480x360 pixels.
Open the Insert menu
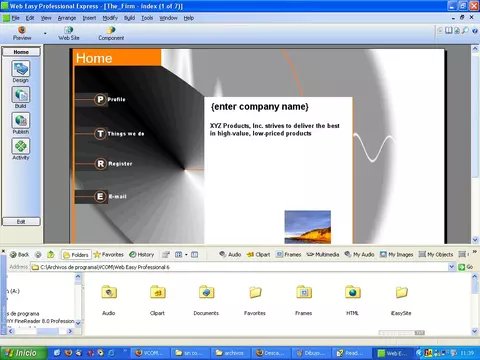tap(89, 18)
